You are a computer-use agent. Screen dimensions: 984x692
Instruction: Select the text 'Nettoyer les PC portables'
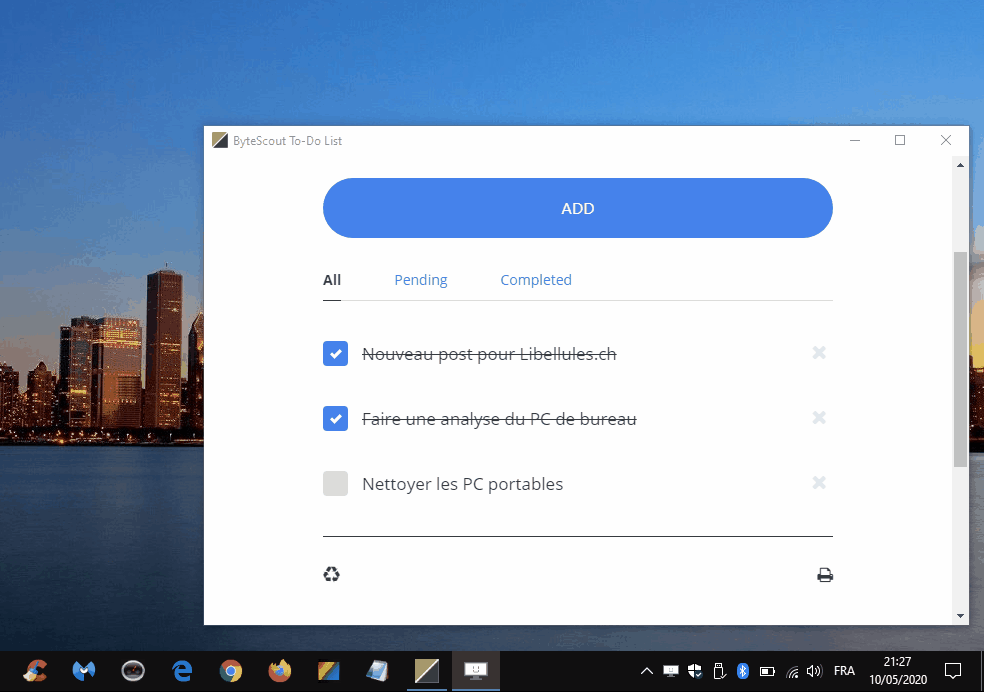[x=463, y=484]
